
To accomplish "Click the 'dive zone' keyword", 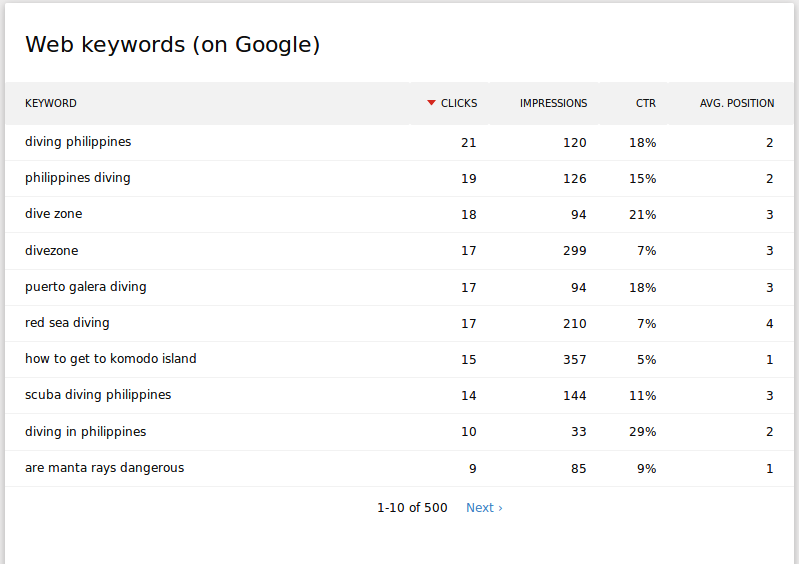I will pyautogui.click(x=54, y=214).
